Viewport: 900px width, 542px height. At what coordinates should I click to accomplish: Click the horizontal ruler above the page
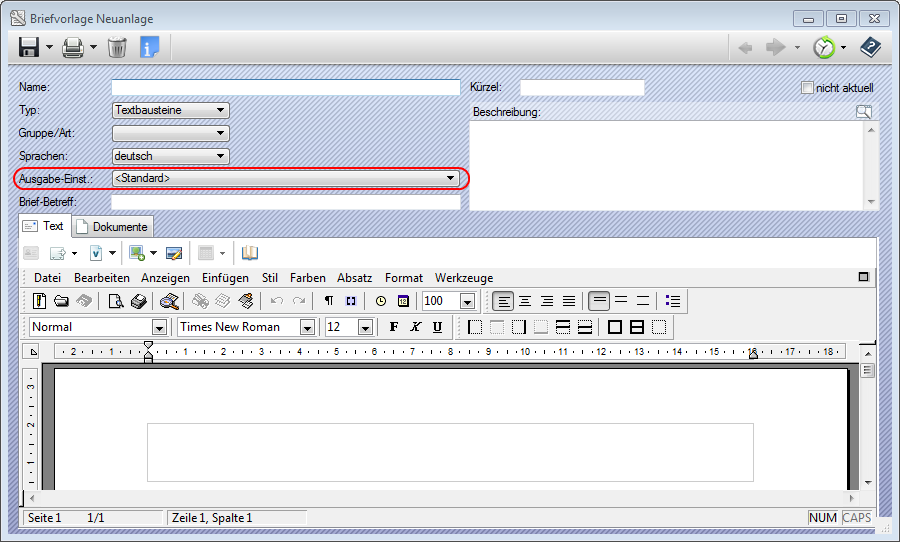click(450, 352)
